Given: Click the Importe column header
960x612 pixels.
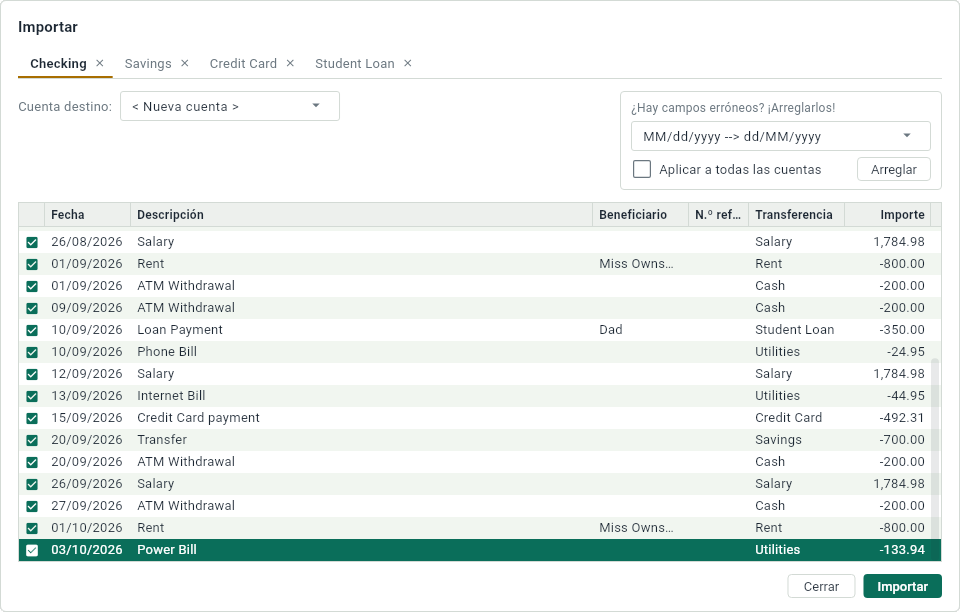Looking at the screenshot, I should (888, 215).
